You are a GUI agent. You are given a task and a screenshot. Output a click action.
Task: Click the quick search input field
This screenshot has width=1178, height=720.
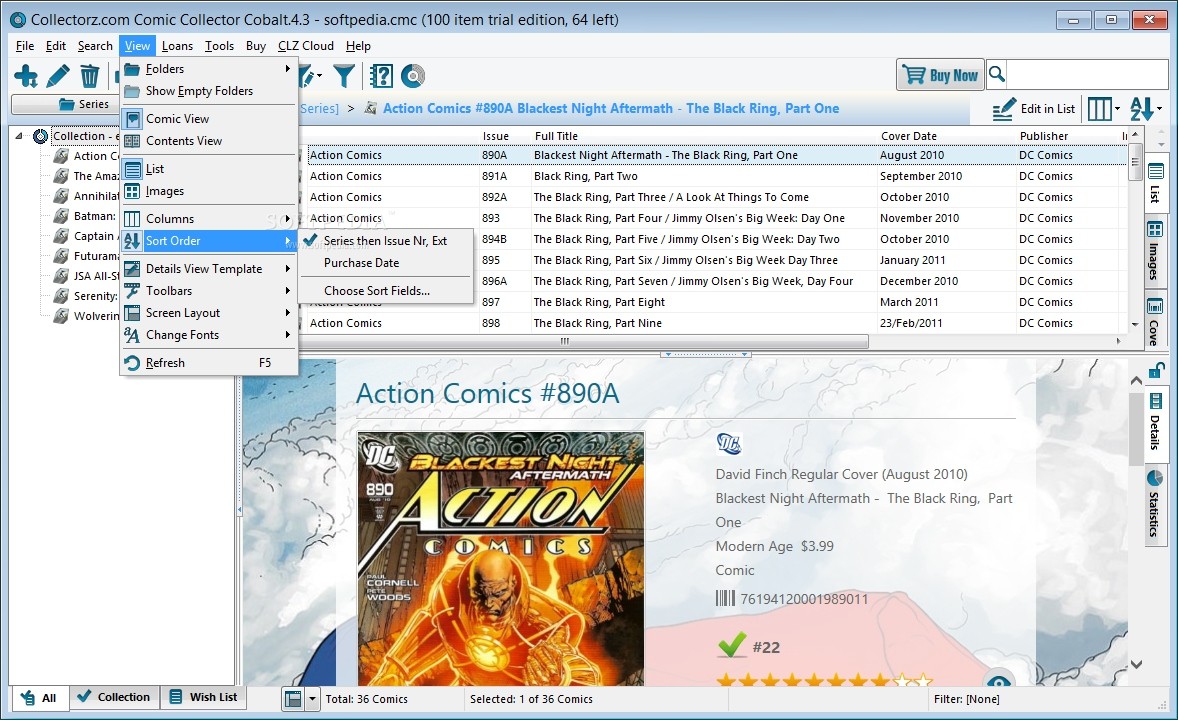1087,74
